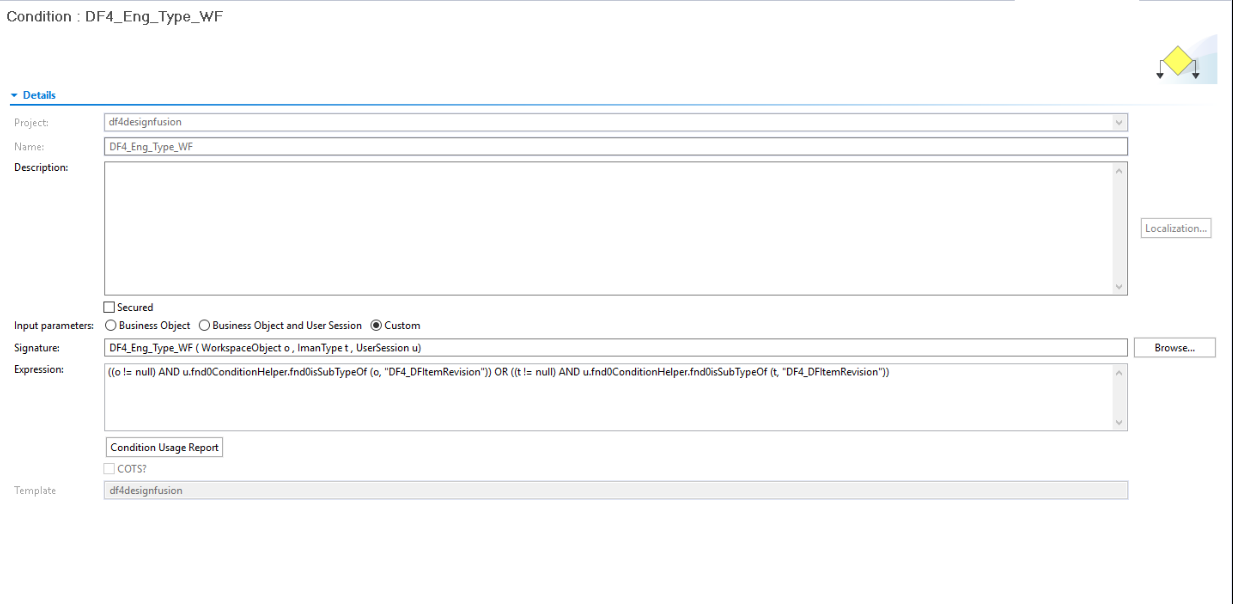Select Business Object and User Session option

[x=204, y=325]
